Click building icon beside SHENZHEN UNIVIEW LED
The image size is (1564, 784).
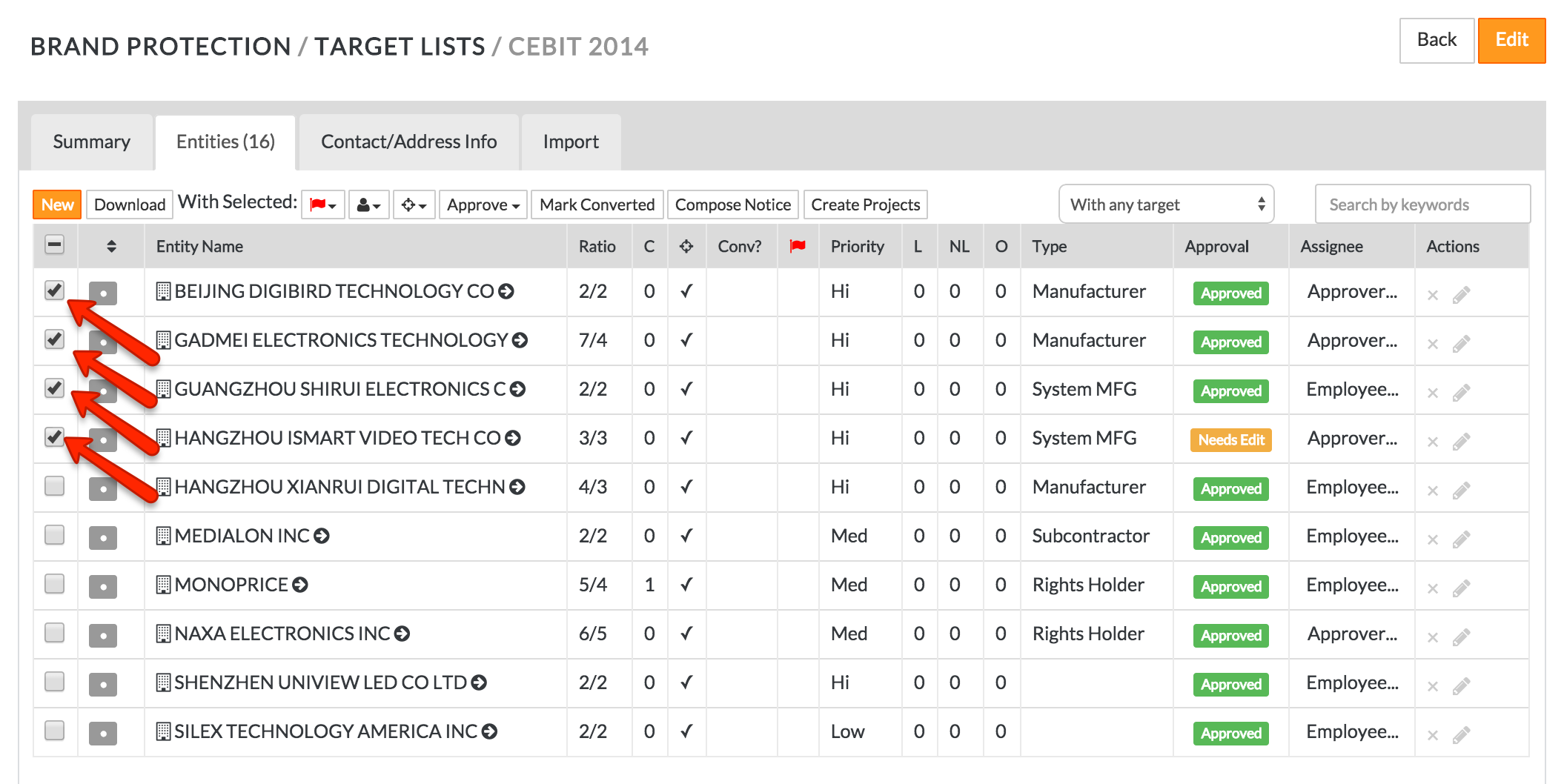[163, 682]
